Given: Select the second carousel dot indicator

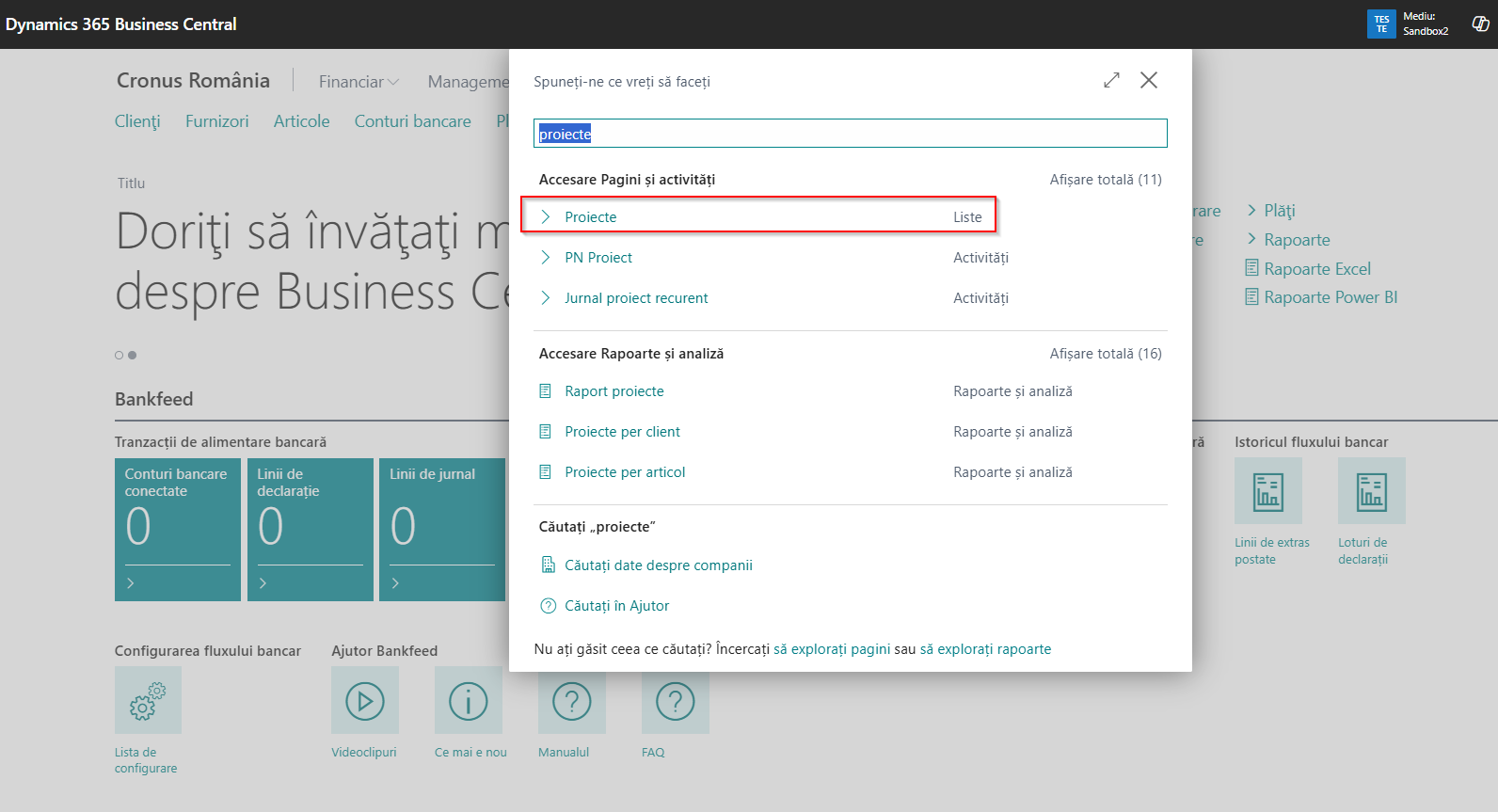Looking at the screenshot, I should 133,356.
